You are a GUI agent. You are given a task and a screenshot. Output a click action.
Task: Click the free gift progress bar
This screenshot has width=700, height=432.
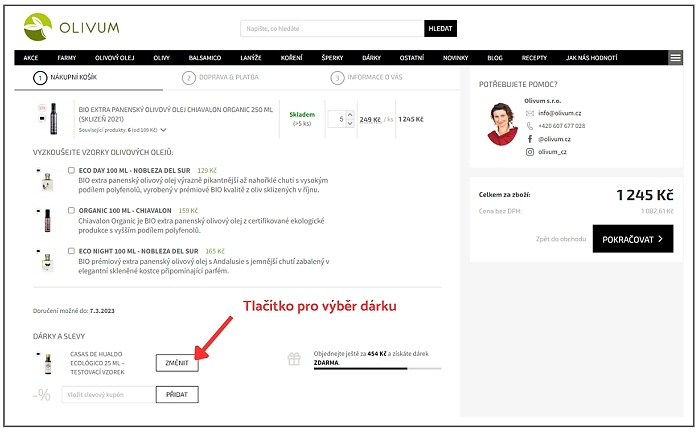377,369
